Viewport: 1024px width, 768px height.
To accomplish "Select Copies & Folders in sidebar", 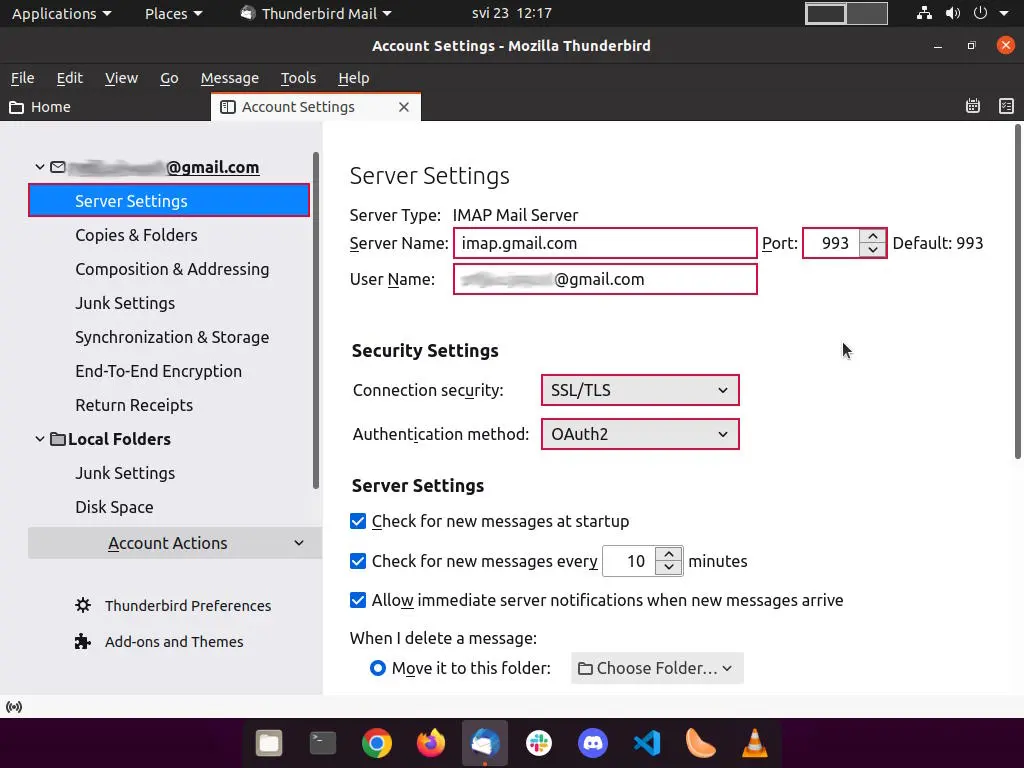I will click(136, 235).
